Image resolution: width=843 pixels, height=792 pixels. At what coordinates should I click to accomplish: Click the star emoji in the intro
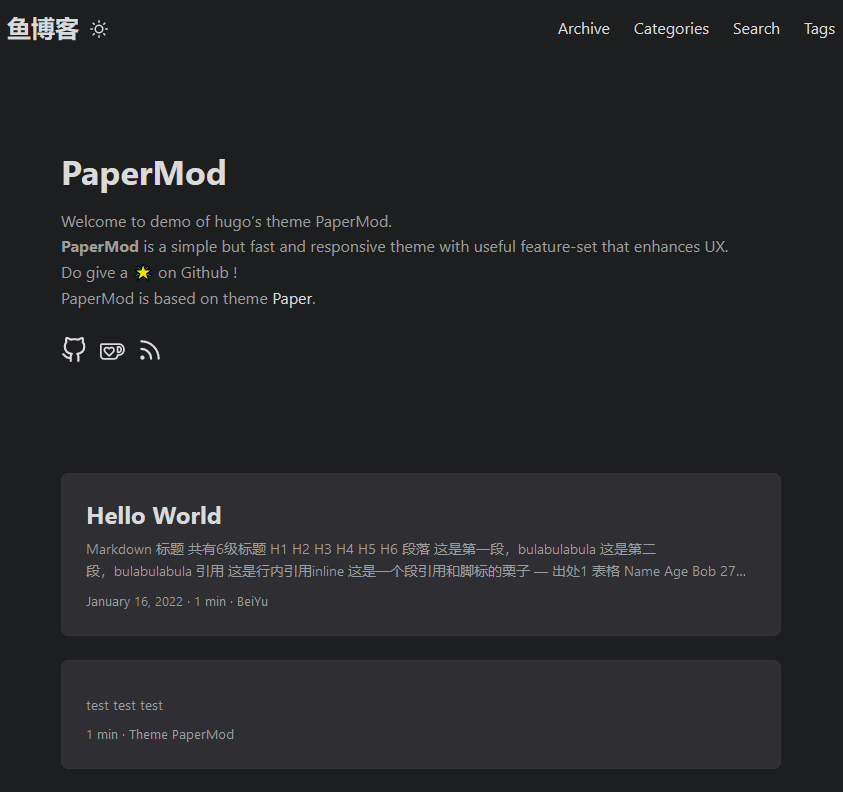(x=142, y=272)
